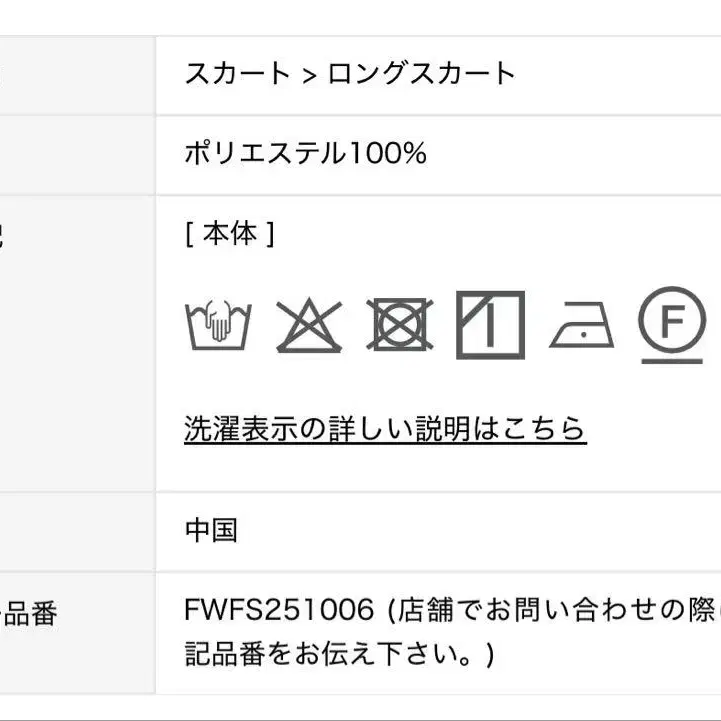Select product number FWFS251006
Screen dimensions: 721x721
279,609
